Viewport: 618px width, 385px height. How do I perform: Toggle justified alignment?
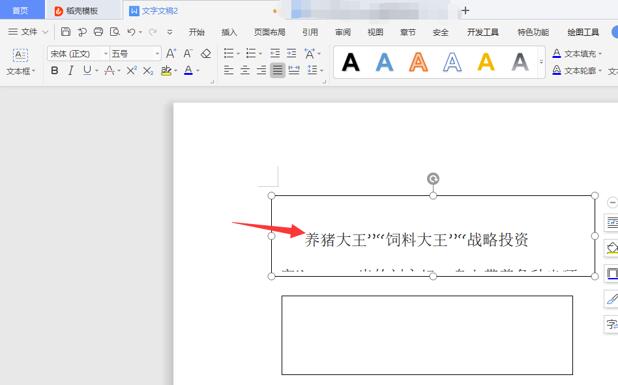pos(277,71)
